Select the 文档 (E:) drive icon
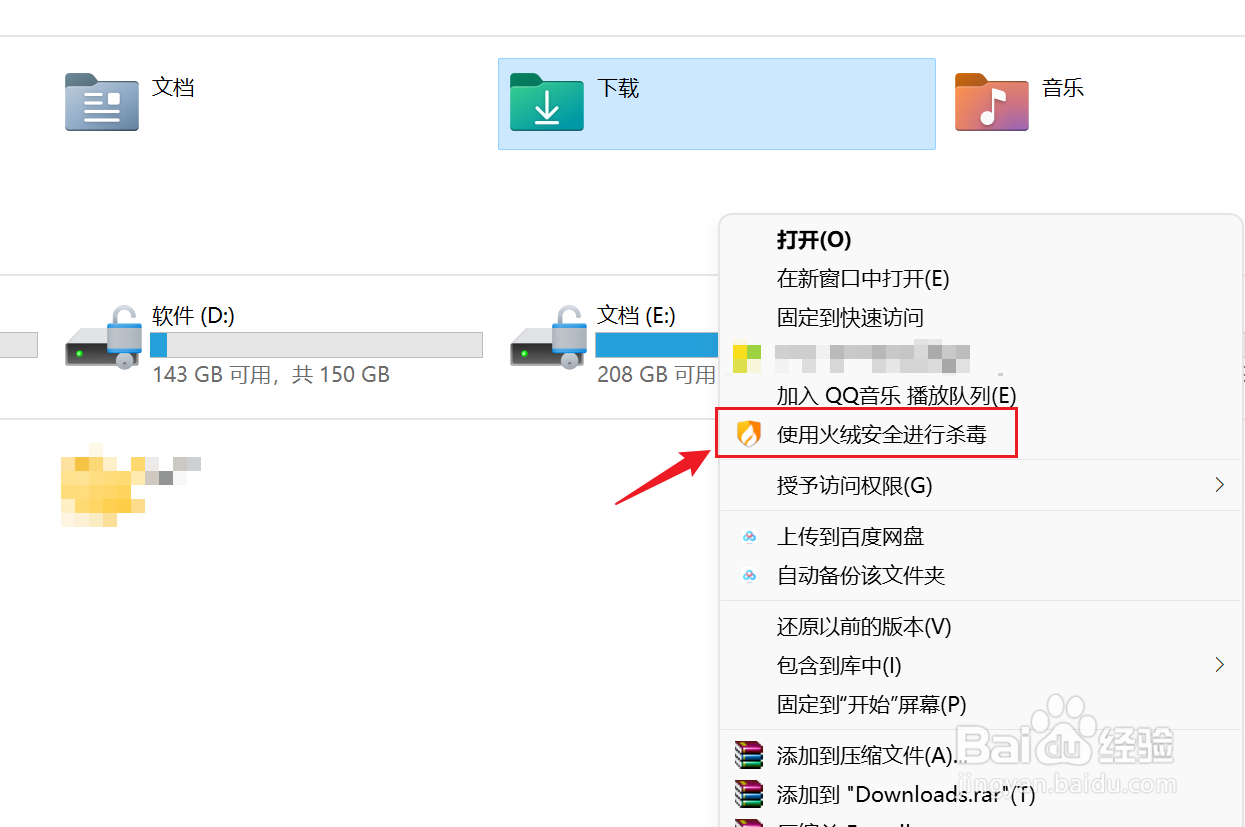 549,338
